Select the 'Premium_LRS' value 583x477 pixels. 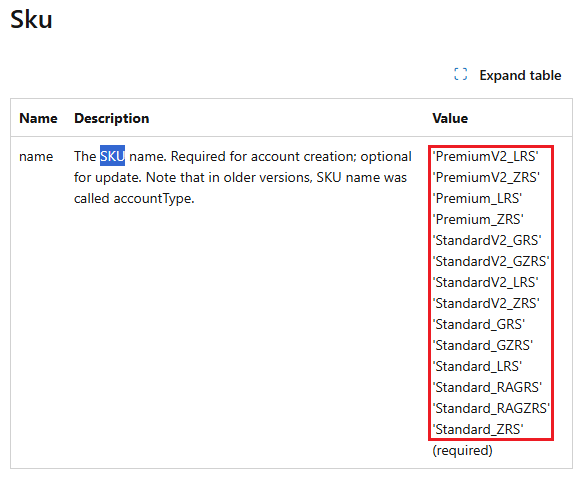click(477, 199)
